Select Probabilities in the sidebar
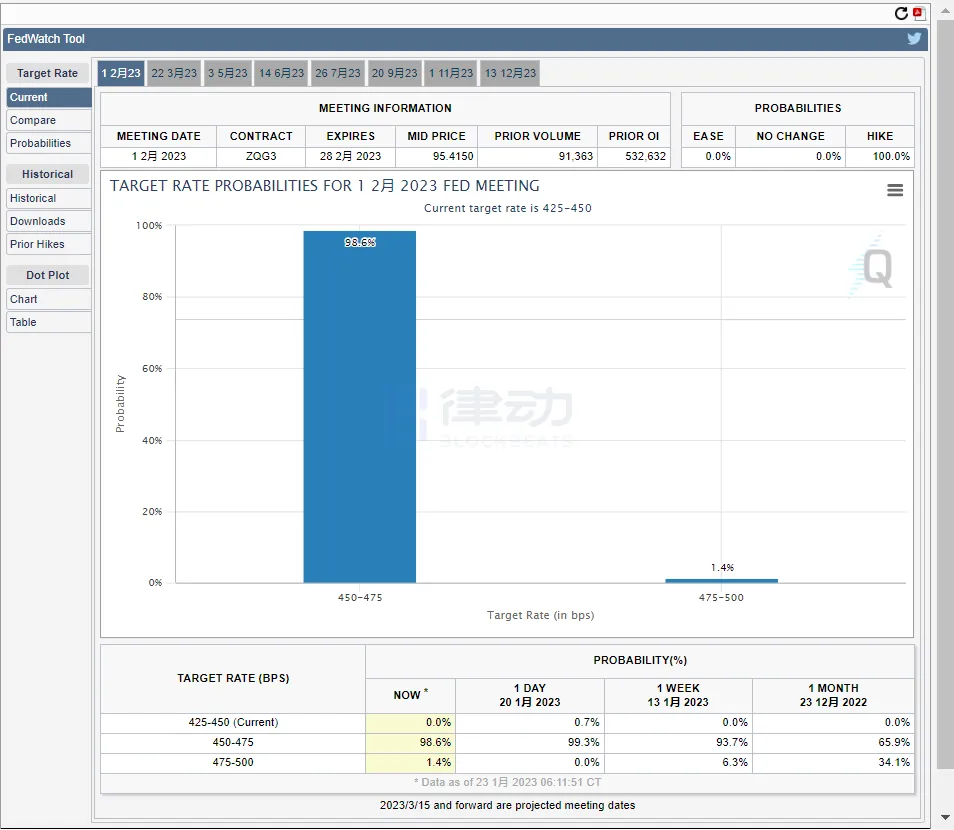Viewport: 954px width, 830px height. click(48, 143)
